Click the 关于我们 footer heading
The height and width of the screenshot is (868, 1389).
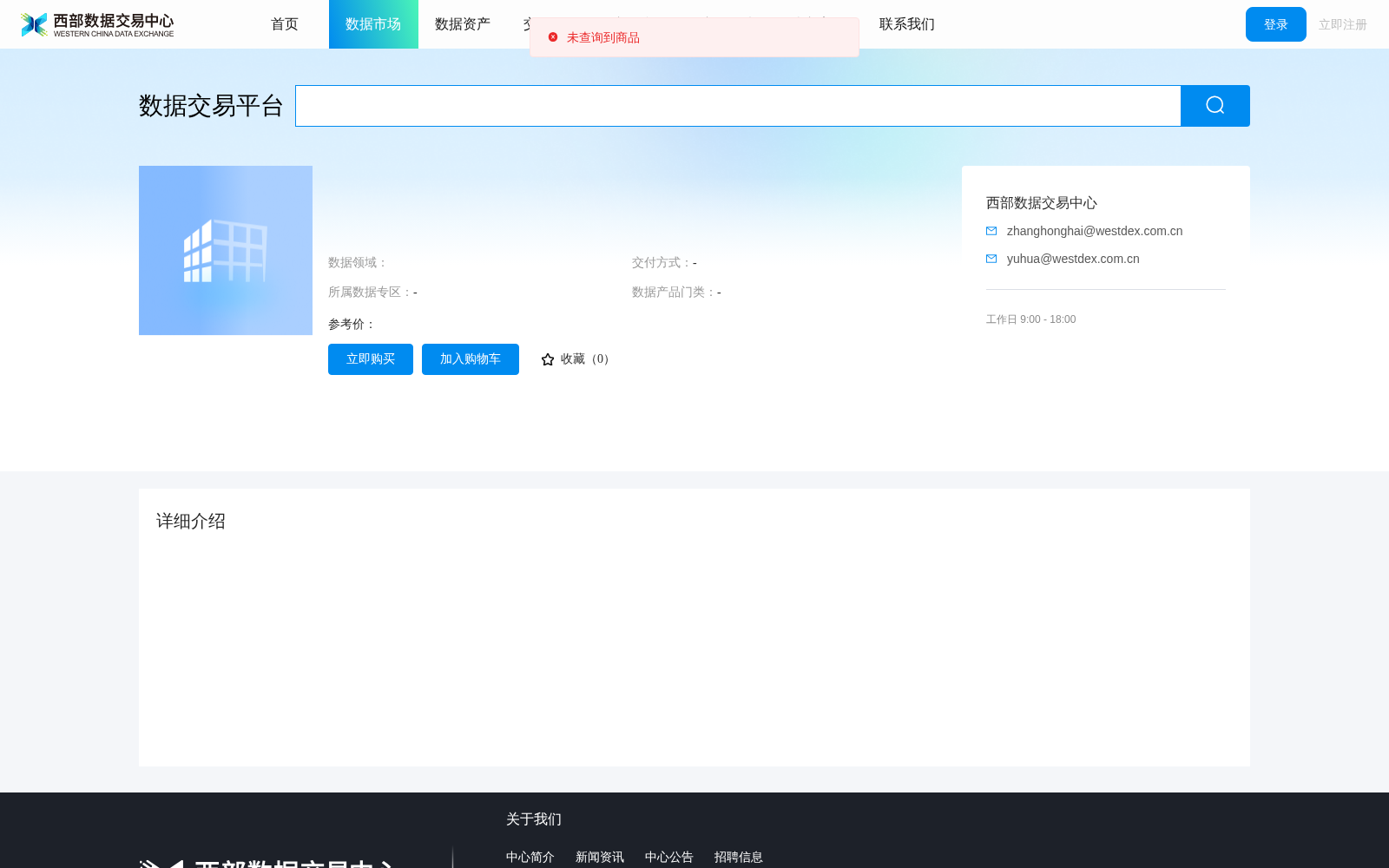(534, 819)
